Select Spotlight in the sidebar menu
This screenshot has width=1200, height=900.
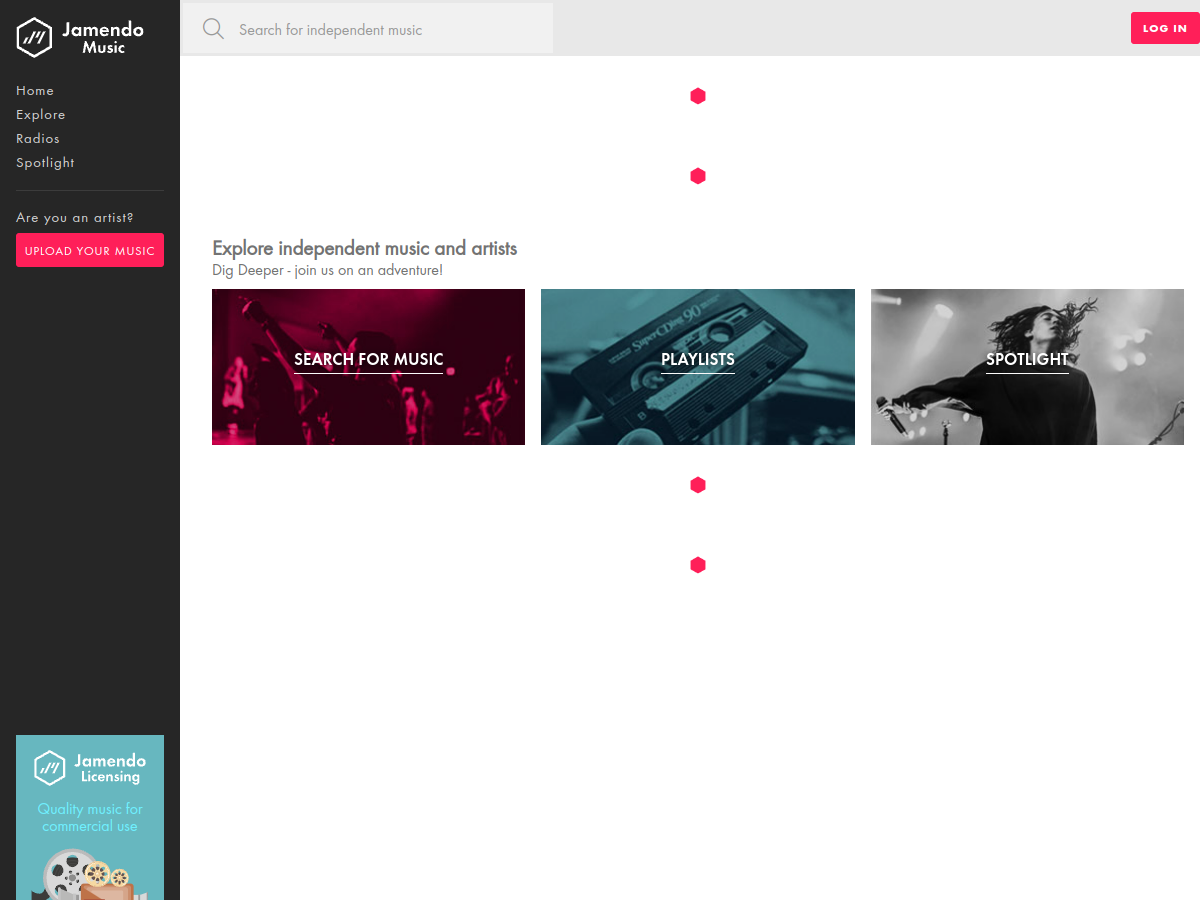coord(45,163)
